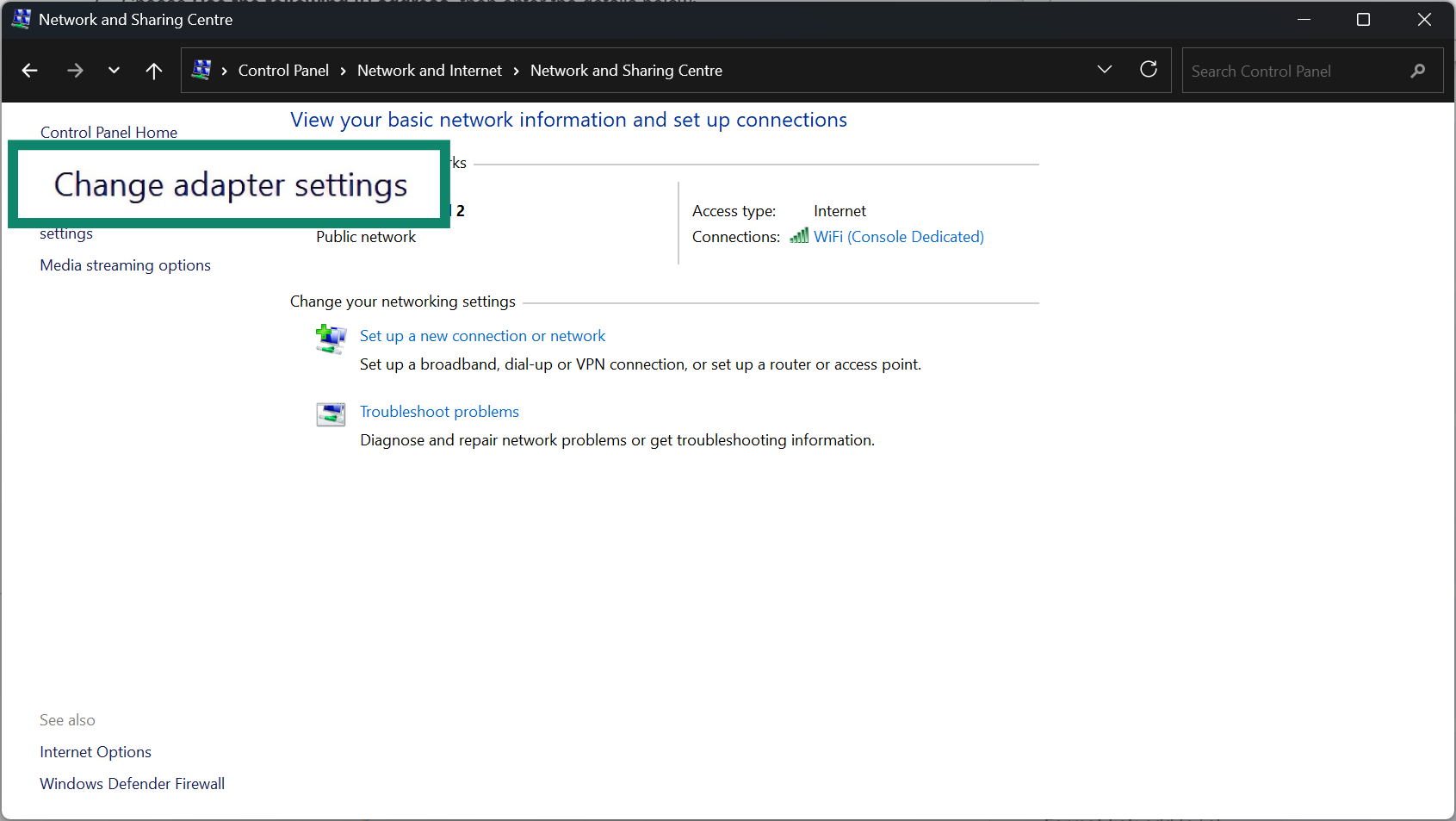Click the Set up new connection icon
Screen dimensions: 1456x821
coord(331,339)
